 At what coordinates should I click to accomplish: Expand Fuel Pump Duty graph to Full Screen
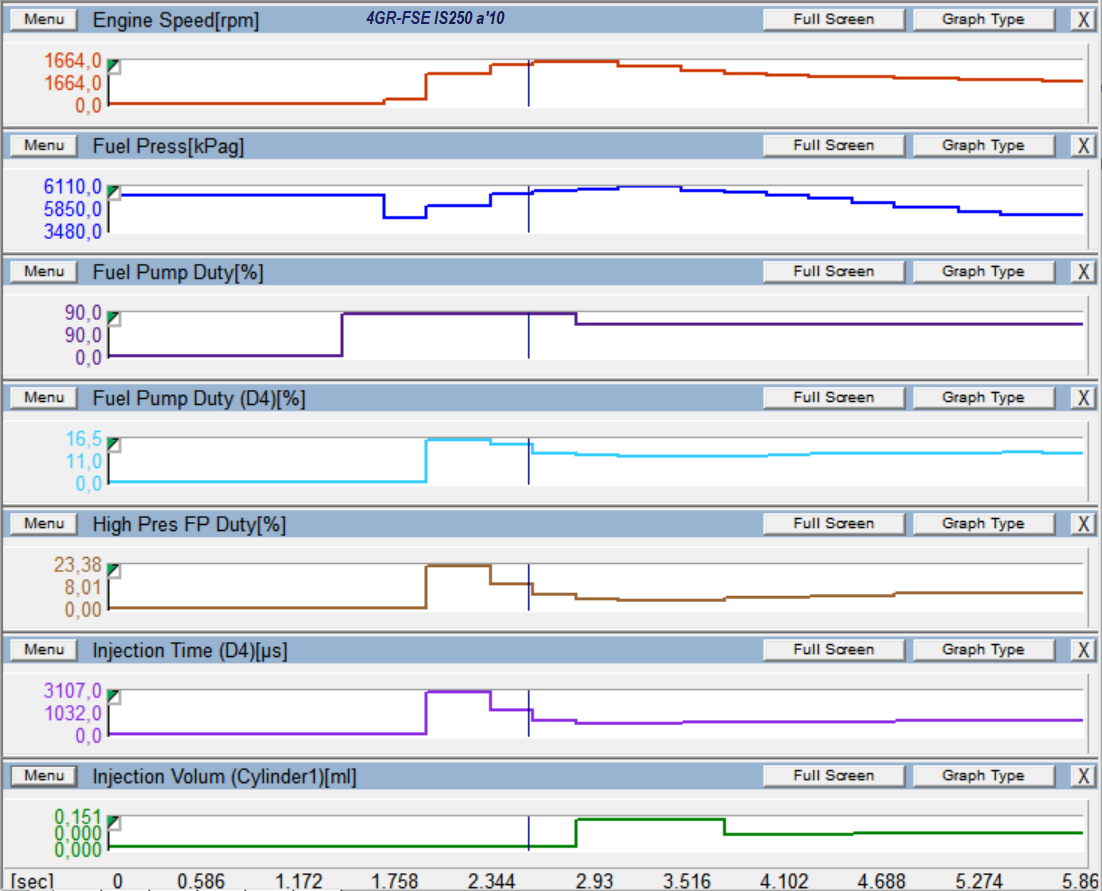pos(833,271)
